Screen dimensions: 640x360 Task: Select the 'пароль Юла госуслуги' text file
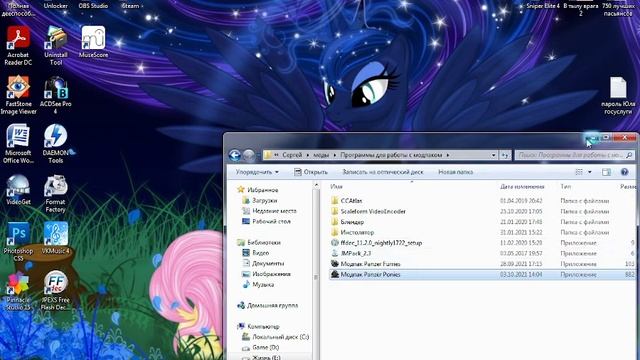(618, 96)
